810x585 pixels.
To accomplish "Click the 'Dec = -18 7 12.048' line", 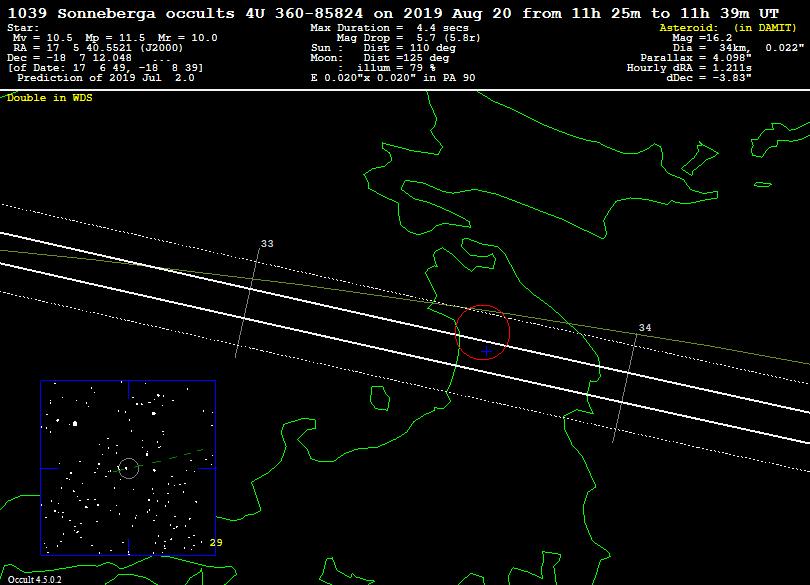I will pos(69,58).
